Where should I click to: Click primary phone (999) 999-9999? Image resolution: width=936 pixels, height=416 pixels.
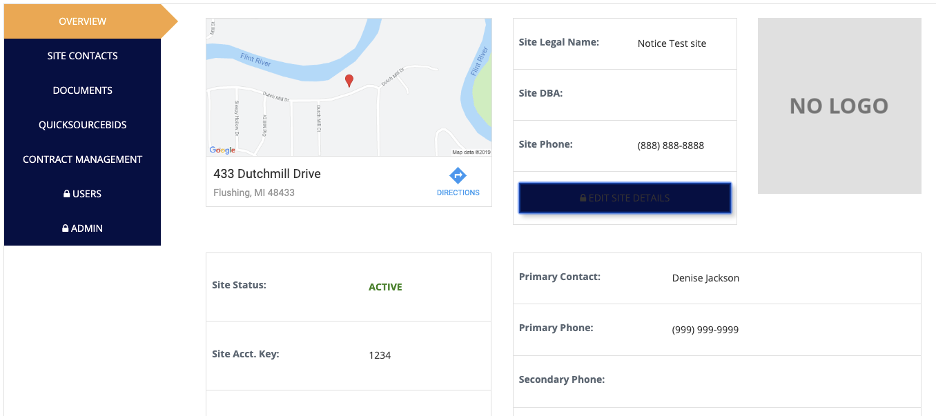click(x=705, y=329)
